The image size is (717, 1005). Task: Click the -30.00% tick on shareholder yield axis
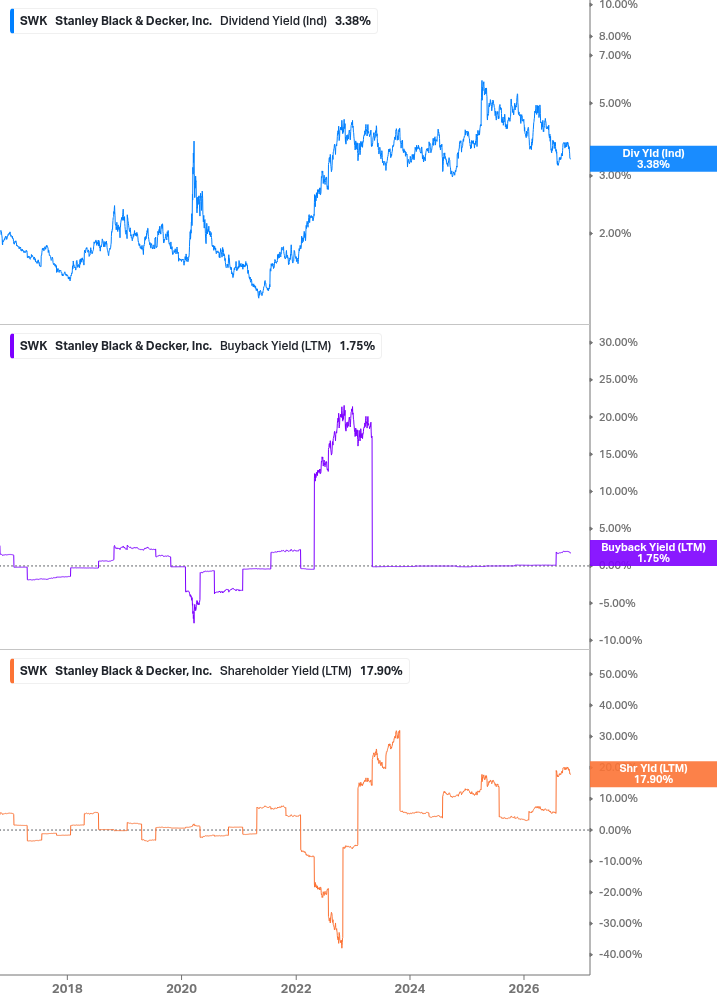620,924
